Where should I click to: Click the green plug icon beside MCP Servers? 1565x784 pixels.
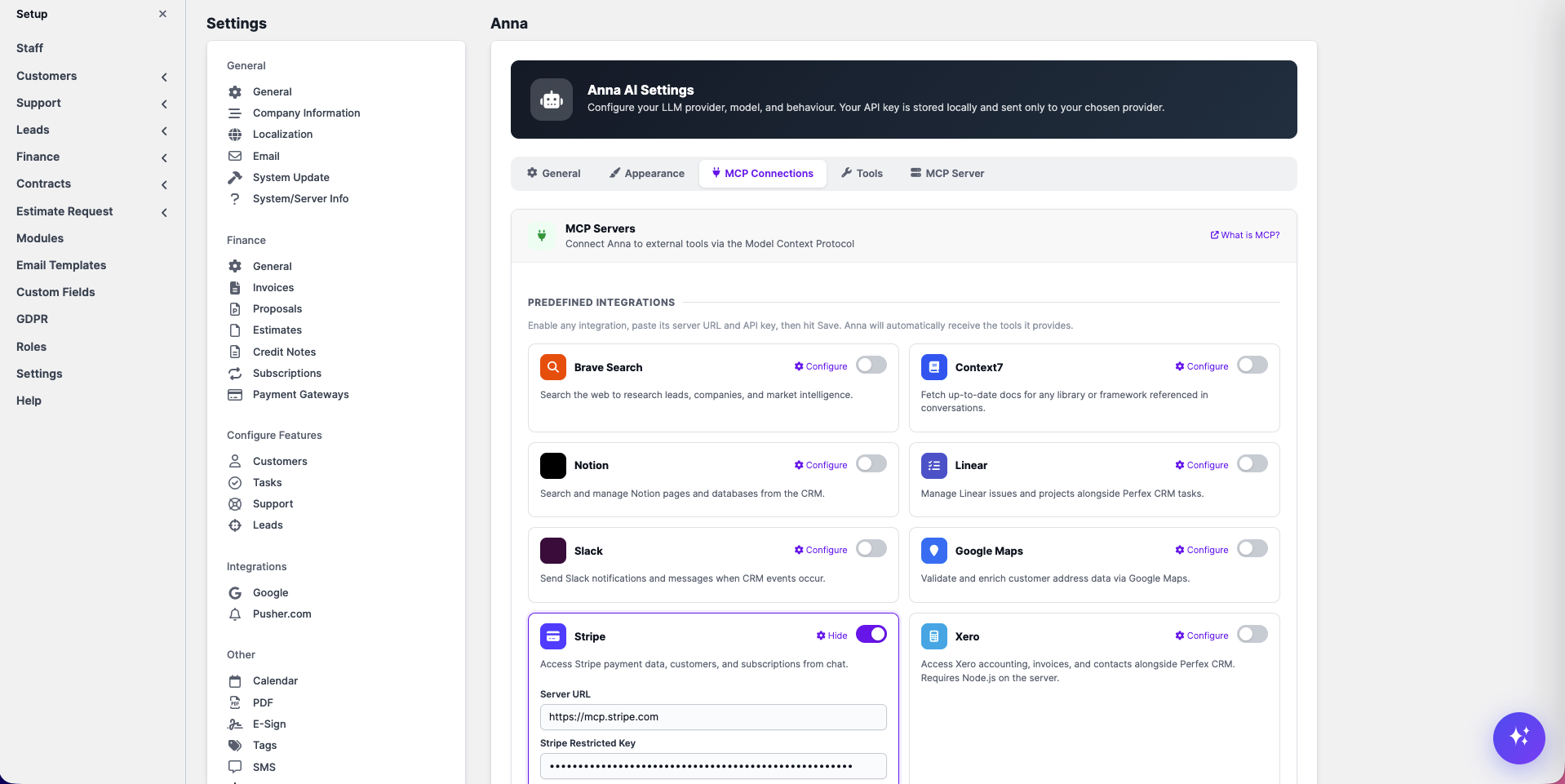point(542,236)
